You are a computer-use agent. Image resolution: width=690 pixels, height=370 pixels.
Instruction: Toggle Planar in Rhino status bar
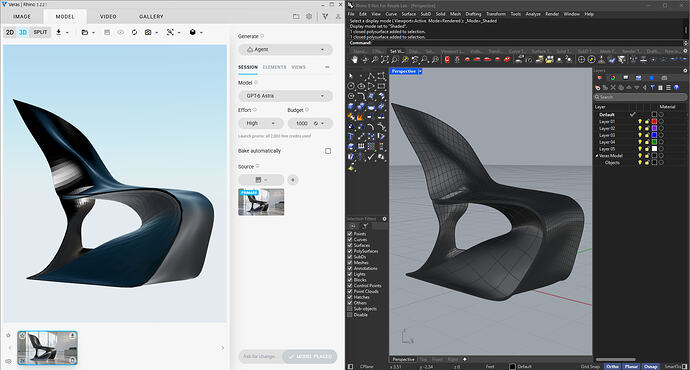click(x=631, y=366)
